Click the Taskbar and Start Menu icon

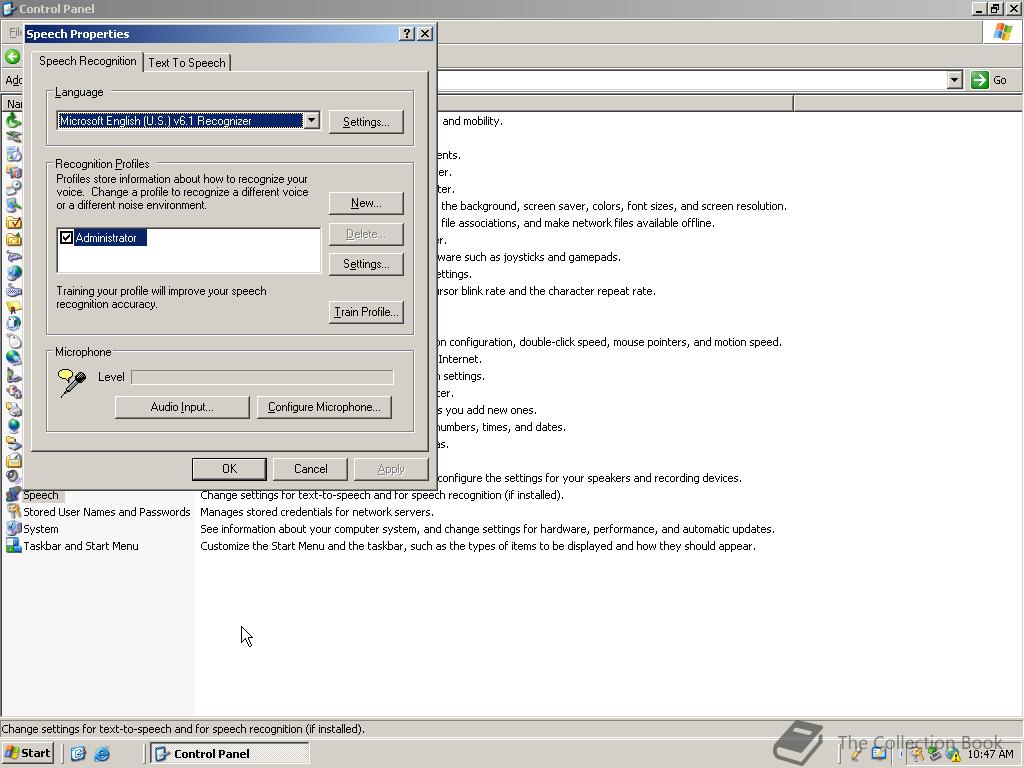13,545
